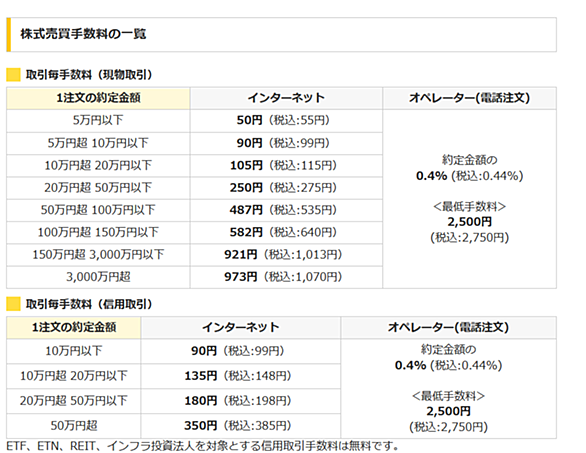Select the 5万円以下 row label

[98, 120]
